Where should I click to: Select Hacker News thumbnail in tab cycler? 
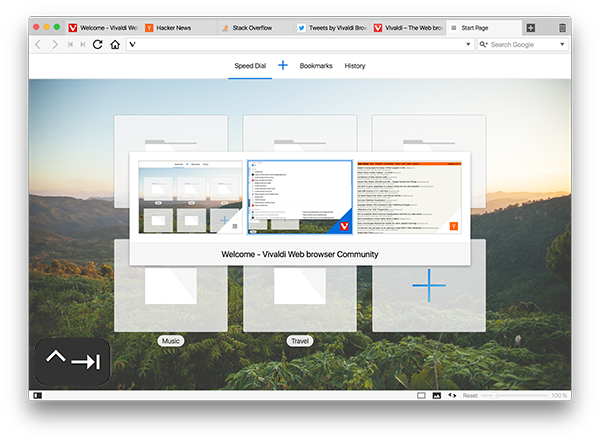click(409, 197)
